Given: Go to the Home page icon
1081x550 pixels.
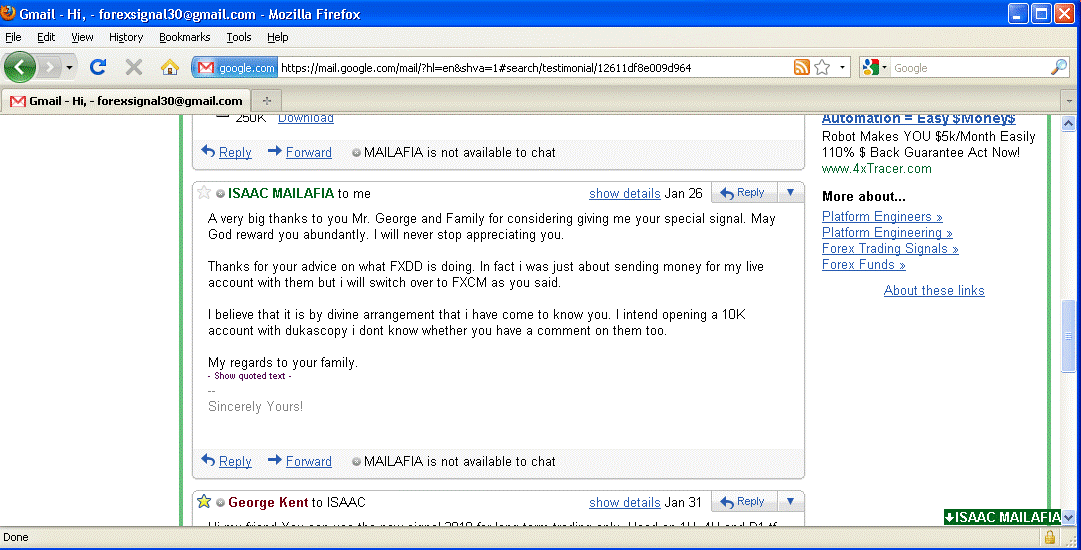Looking at the screenshot, I should 170,67.
